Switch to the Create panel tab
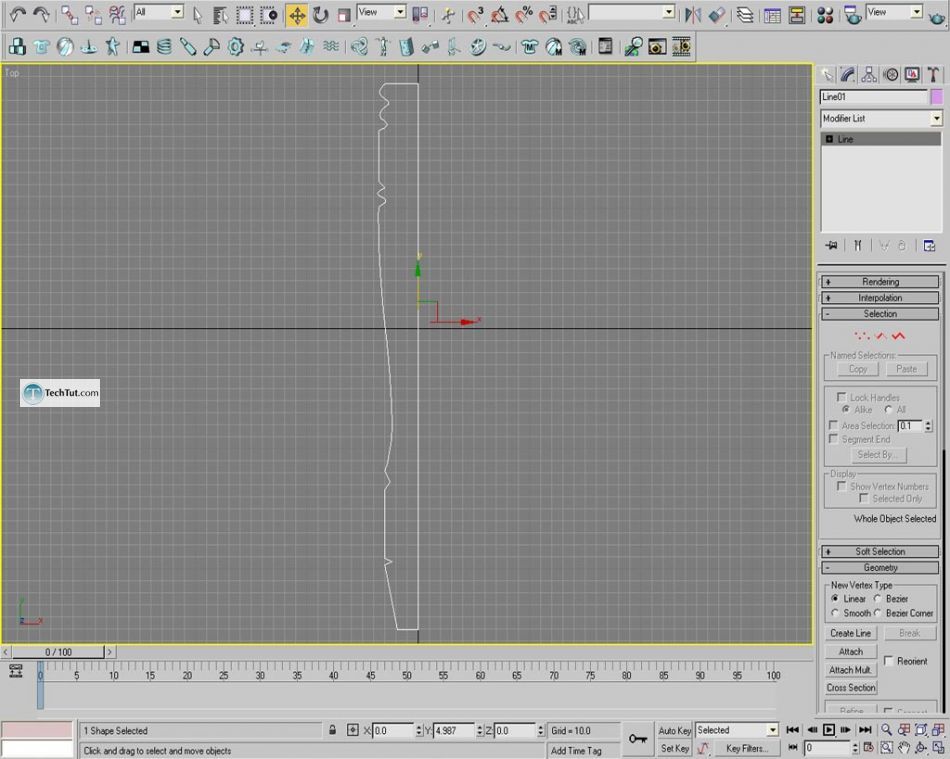Image resolution: width=950 pixels, height=759 pixels. coord(826,75)
